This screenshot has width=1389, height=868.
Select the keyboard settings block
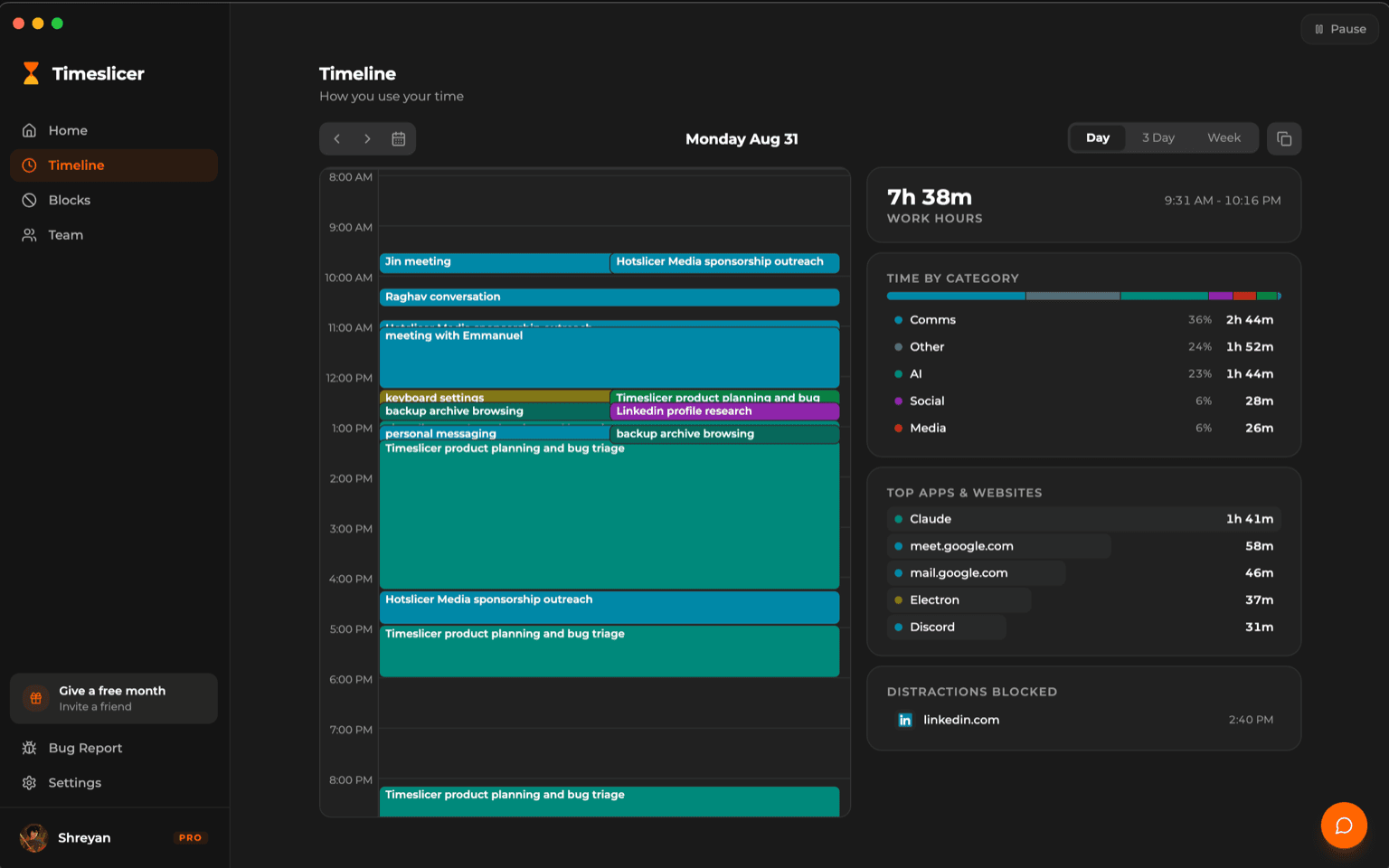494,397
